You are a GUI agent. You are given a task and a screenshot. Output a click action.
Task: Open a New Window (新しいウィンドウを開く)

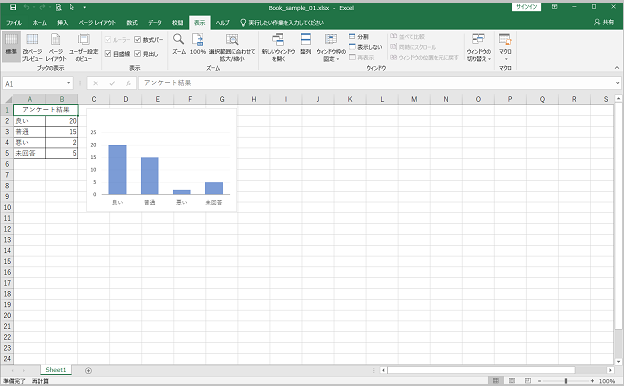[x=278, y=47]
